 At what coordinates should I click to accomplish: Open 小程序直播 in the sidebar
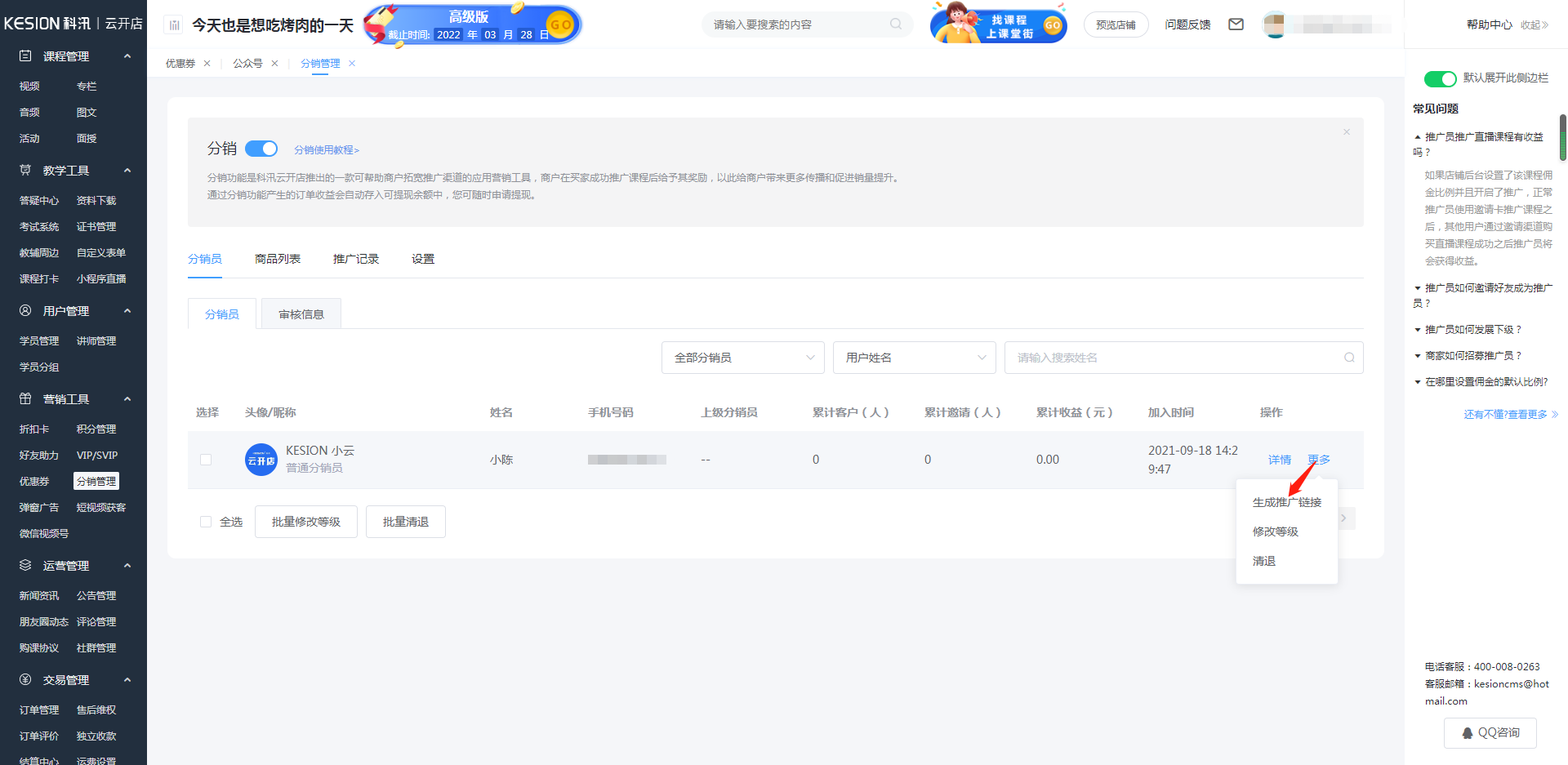point(101,279)
